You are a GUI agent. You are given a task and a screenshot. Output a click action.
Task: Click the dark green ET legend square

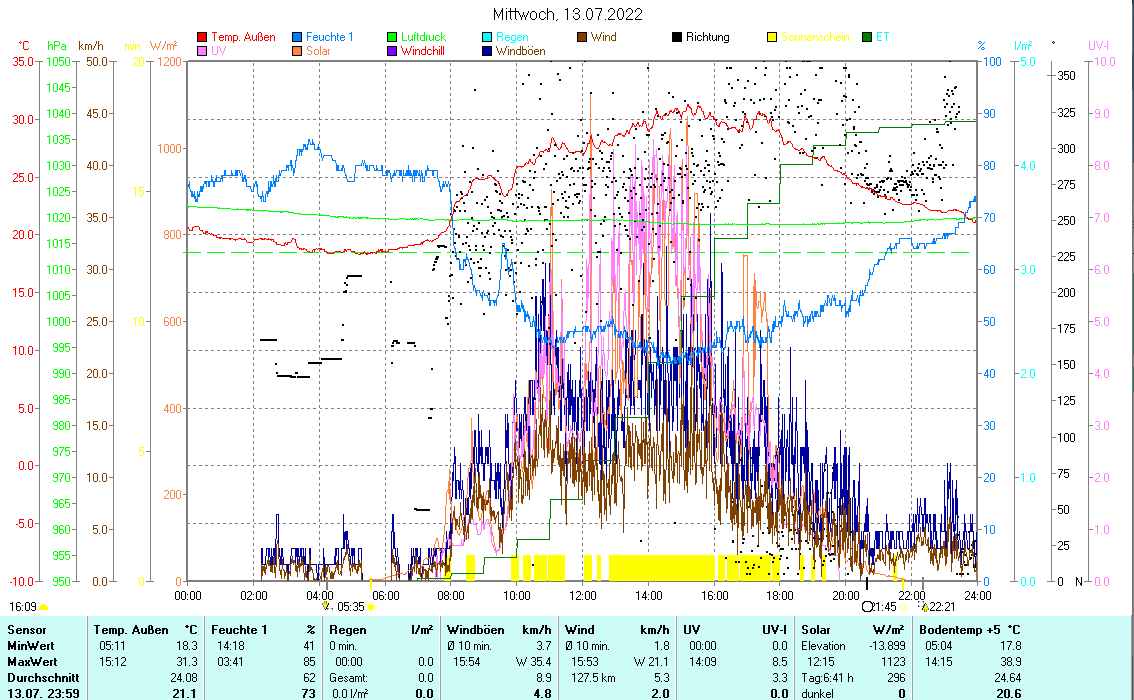866,37
